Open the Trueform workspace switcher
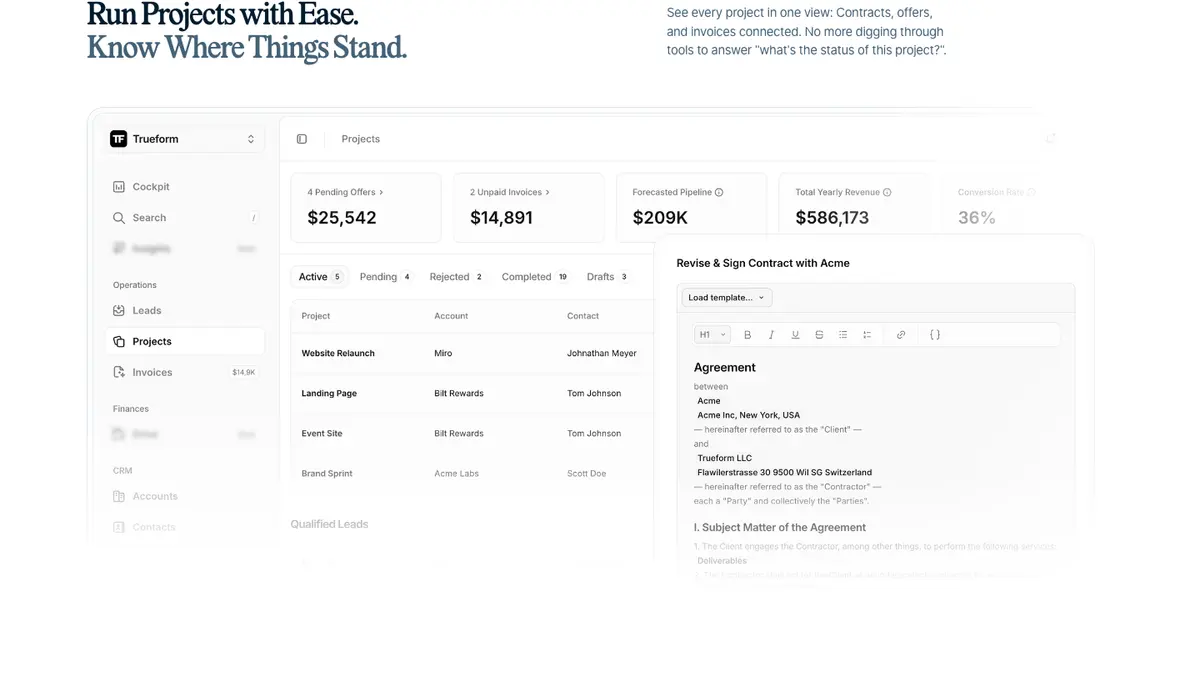Screen dimensions: 1200x683 186,139
